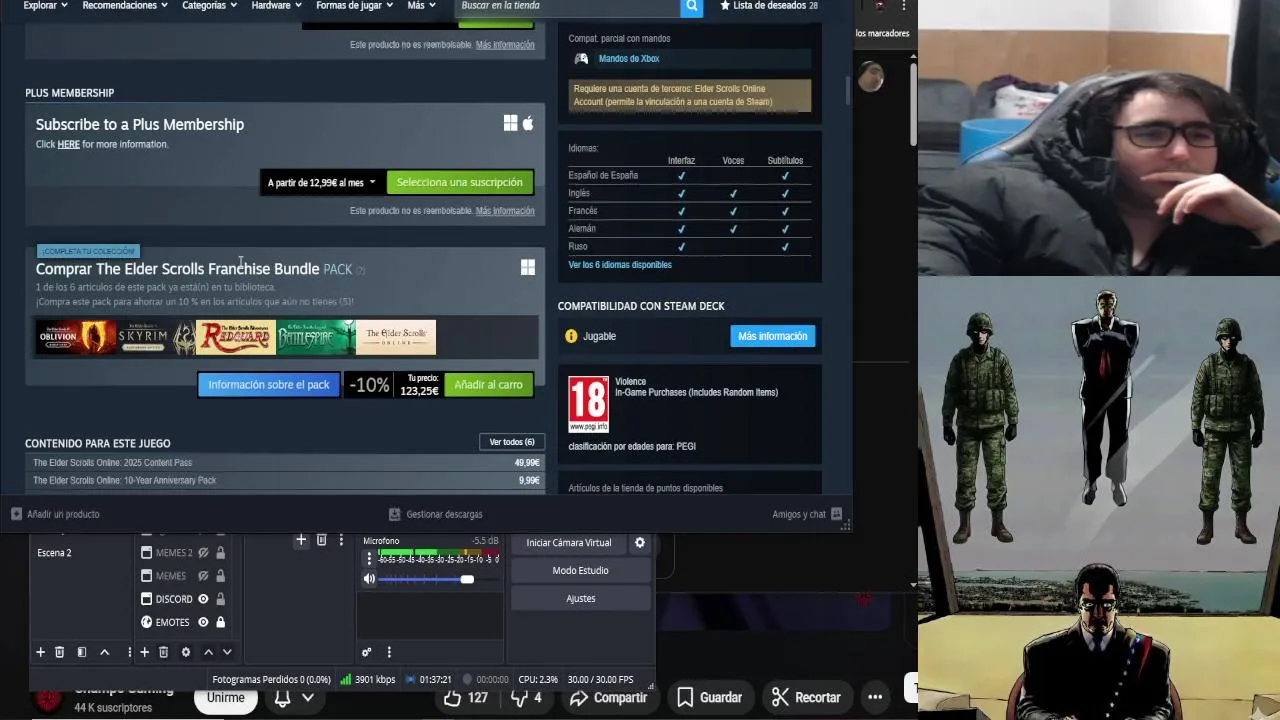Open the Más dropdown in Steam nav
This screenshot has height=720, width=1280.
tap(421, 6)
